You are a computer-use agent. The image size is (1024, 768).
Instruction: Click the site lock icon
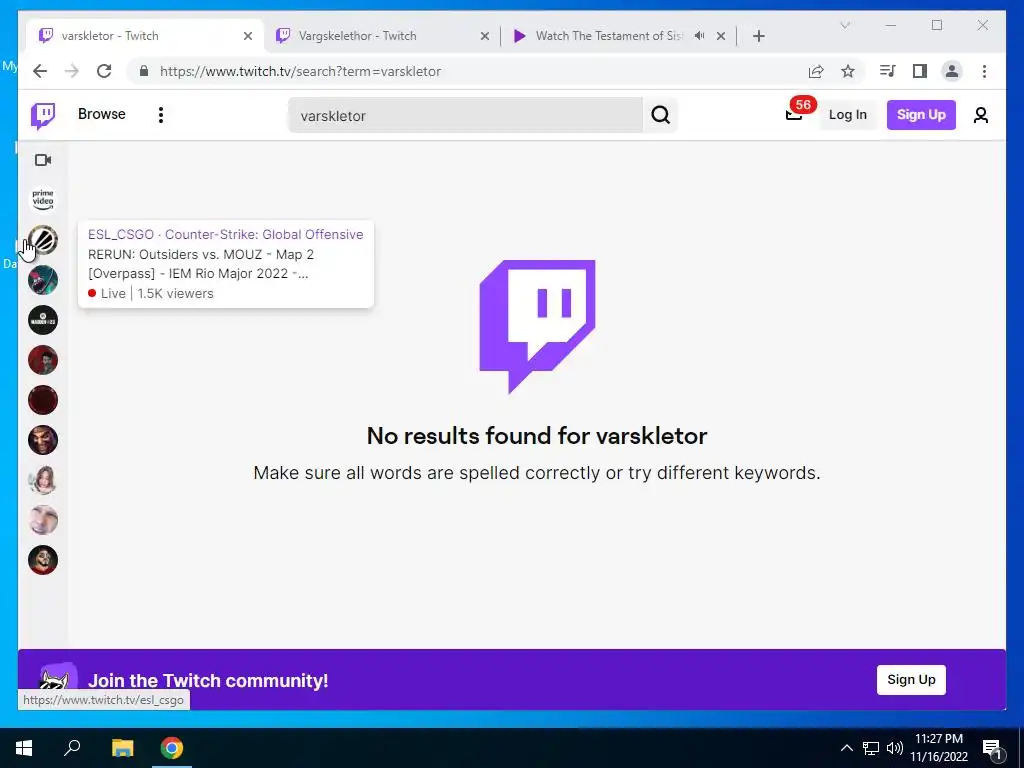coord(144,71)
